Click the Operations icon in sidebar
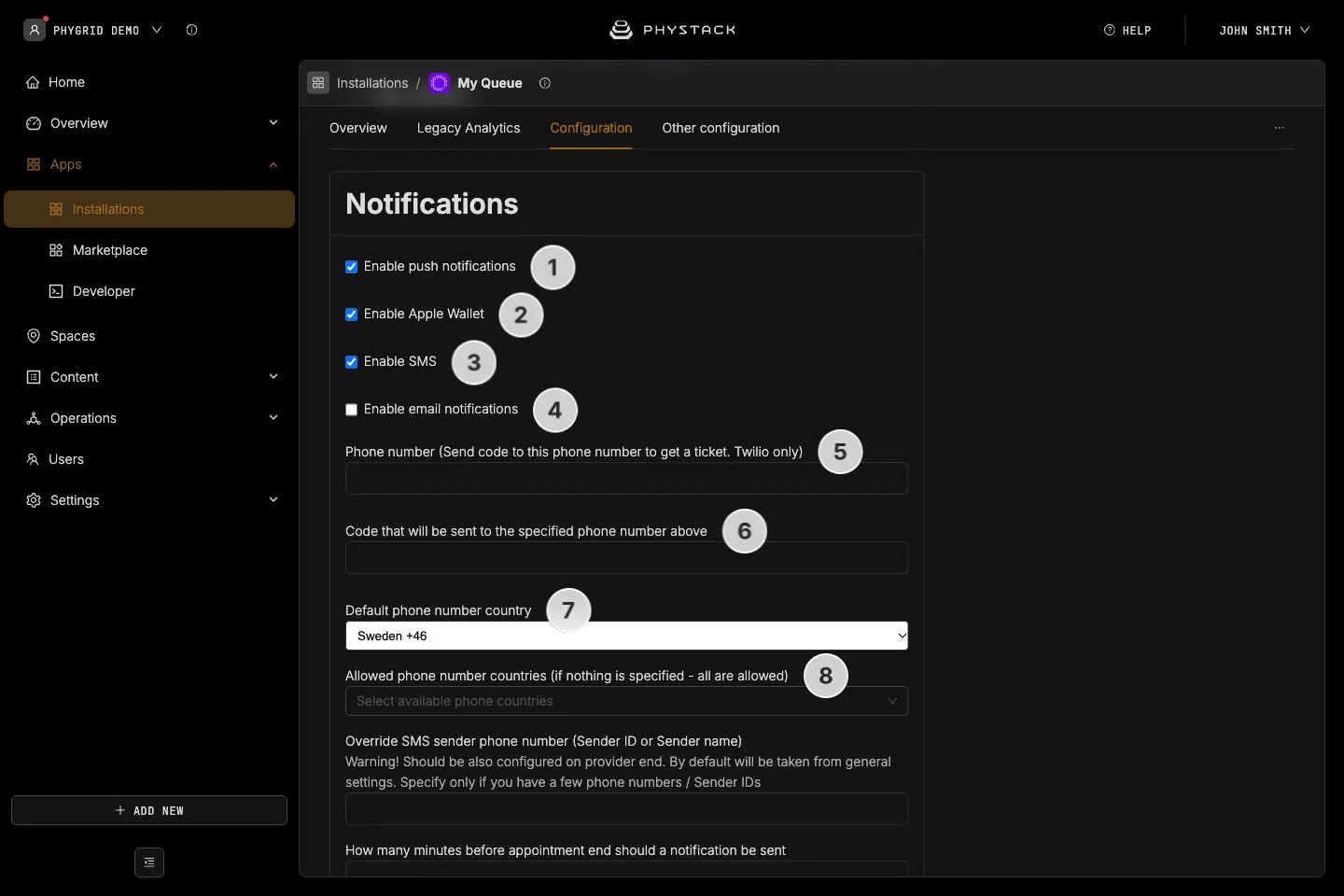Screen dimensions: 1344x896 point(34,418)
